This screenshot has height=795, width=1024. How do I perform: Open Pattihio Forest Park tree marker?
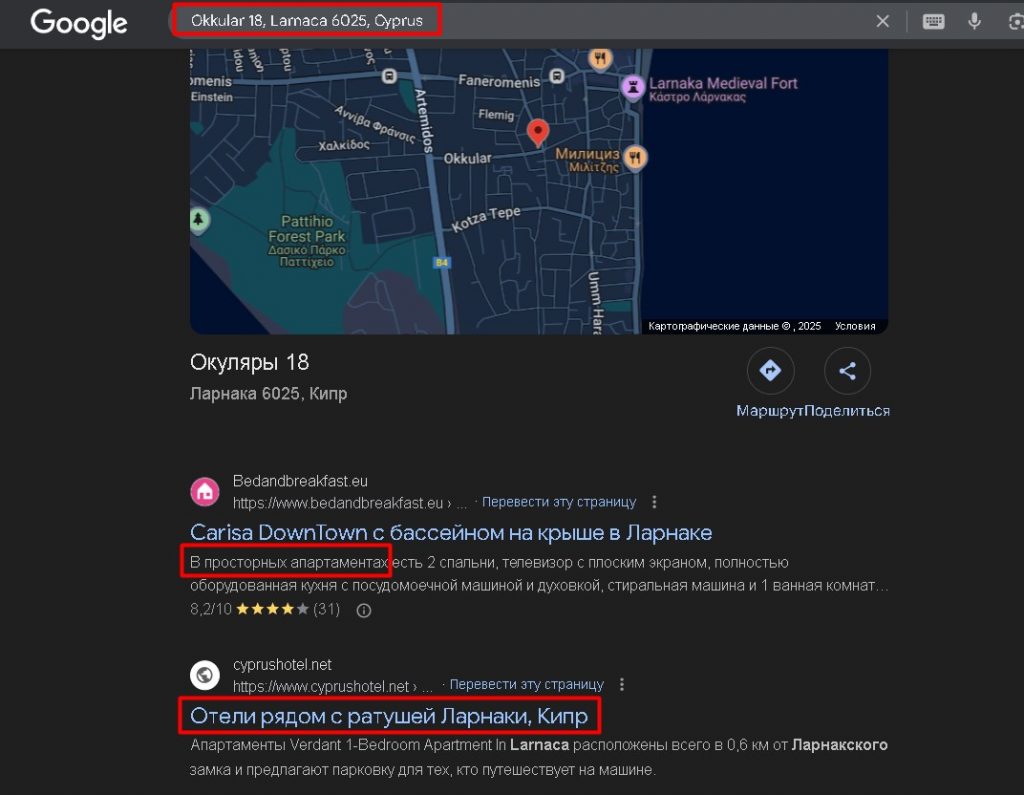(x=199, y=219)
